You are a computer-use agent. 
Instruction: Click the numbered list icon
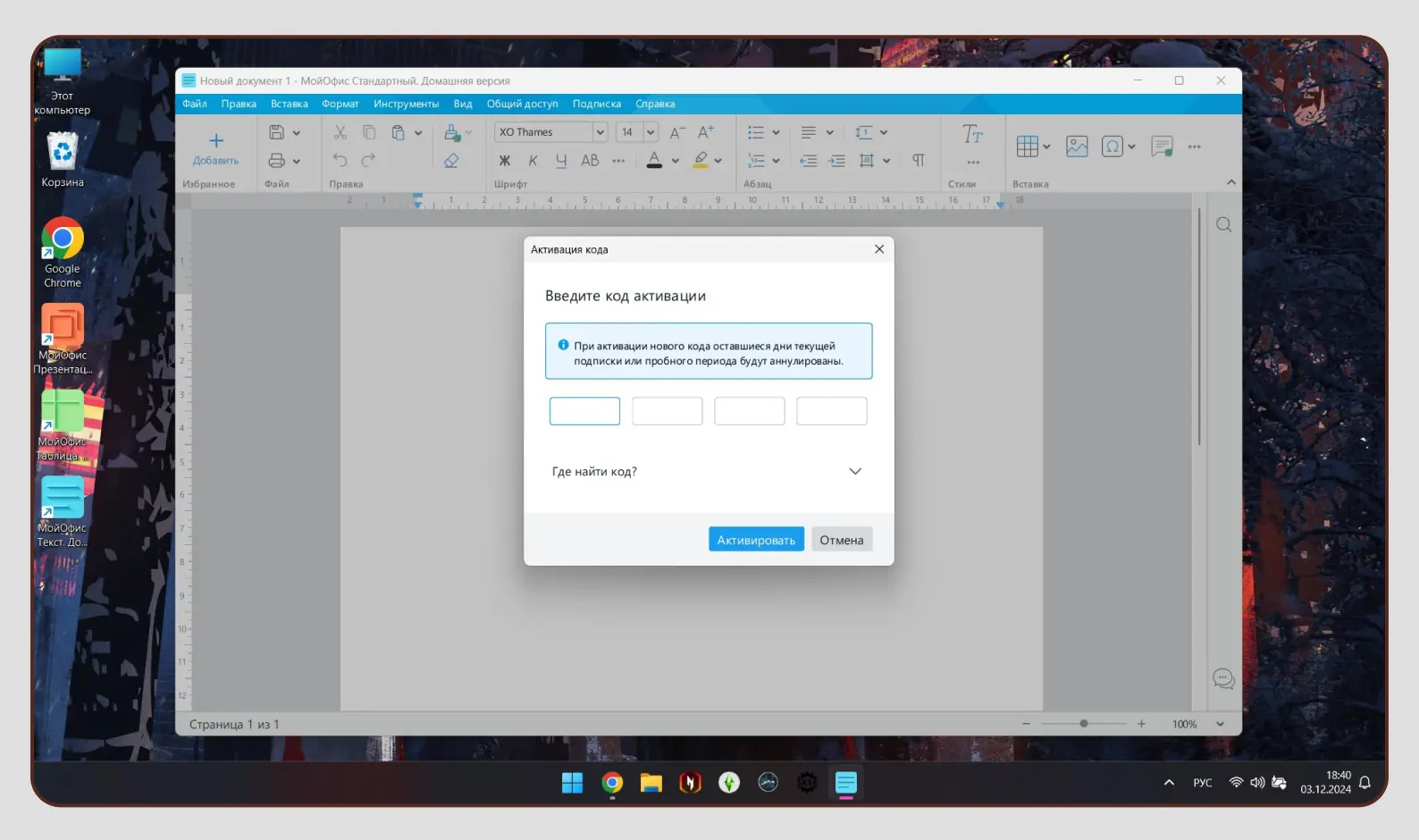pos(756,161)
